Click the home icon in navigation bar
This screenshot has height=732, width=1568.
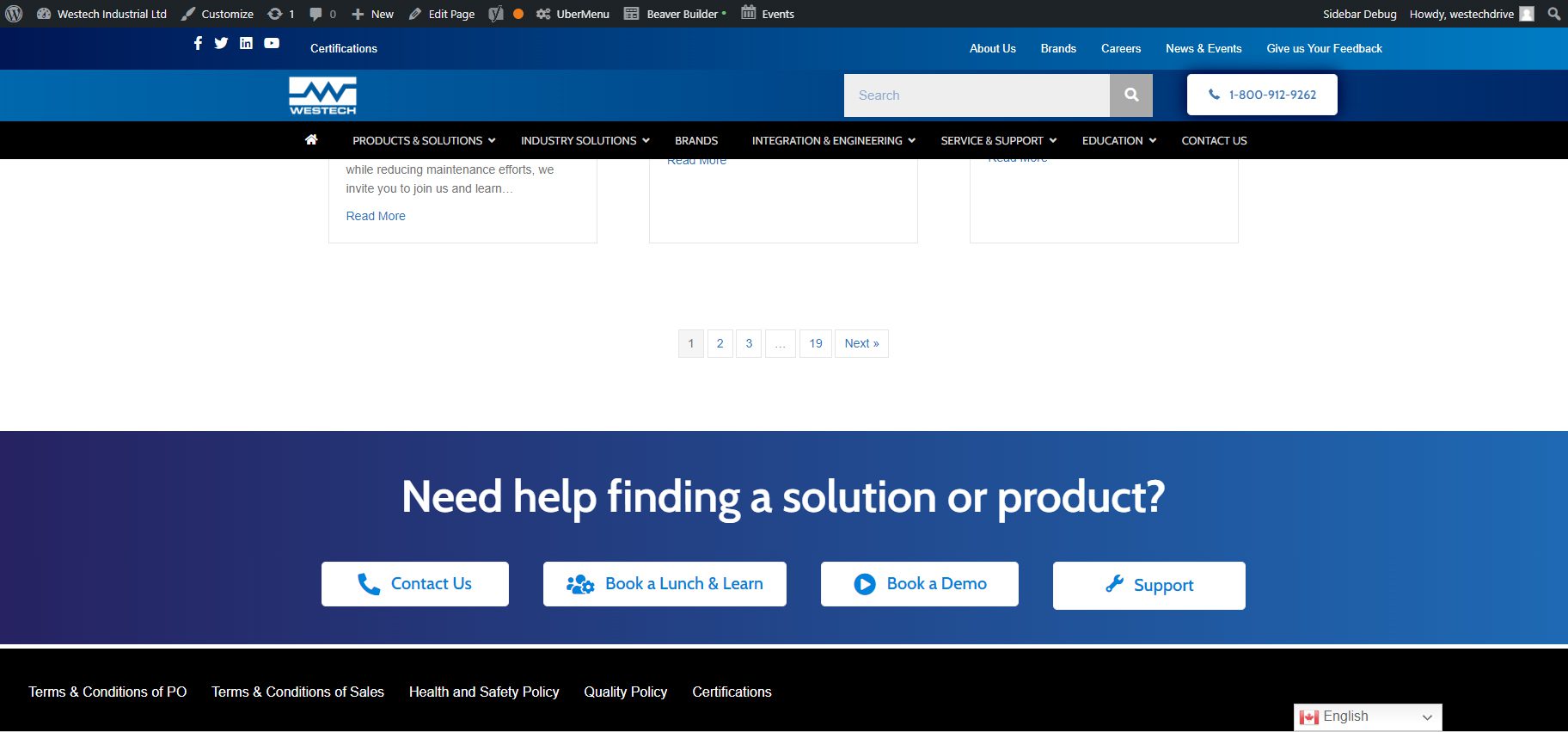[x=311, y=140]
